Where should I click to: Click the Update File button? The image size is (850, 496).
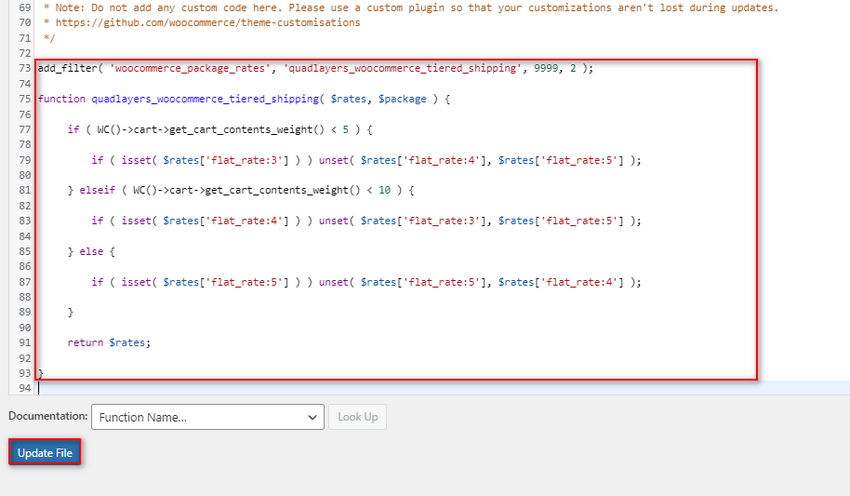coord(44,452)
